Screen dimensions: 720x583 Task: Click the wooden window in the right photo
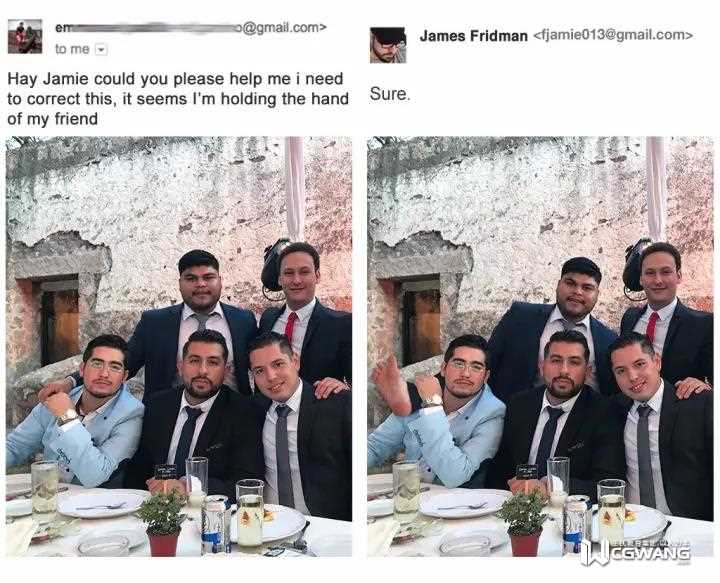[x=422, y=325]
